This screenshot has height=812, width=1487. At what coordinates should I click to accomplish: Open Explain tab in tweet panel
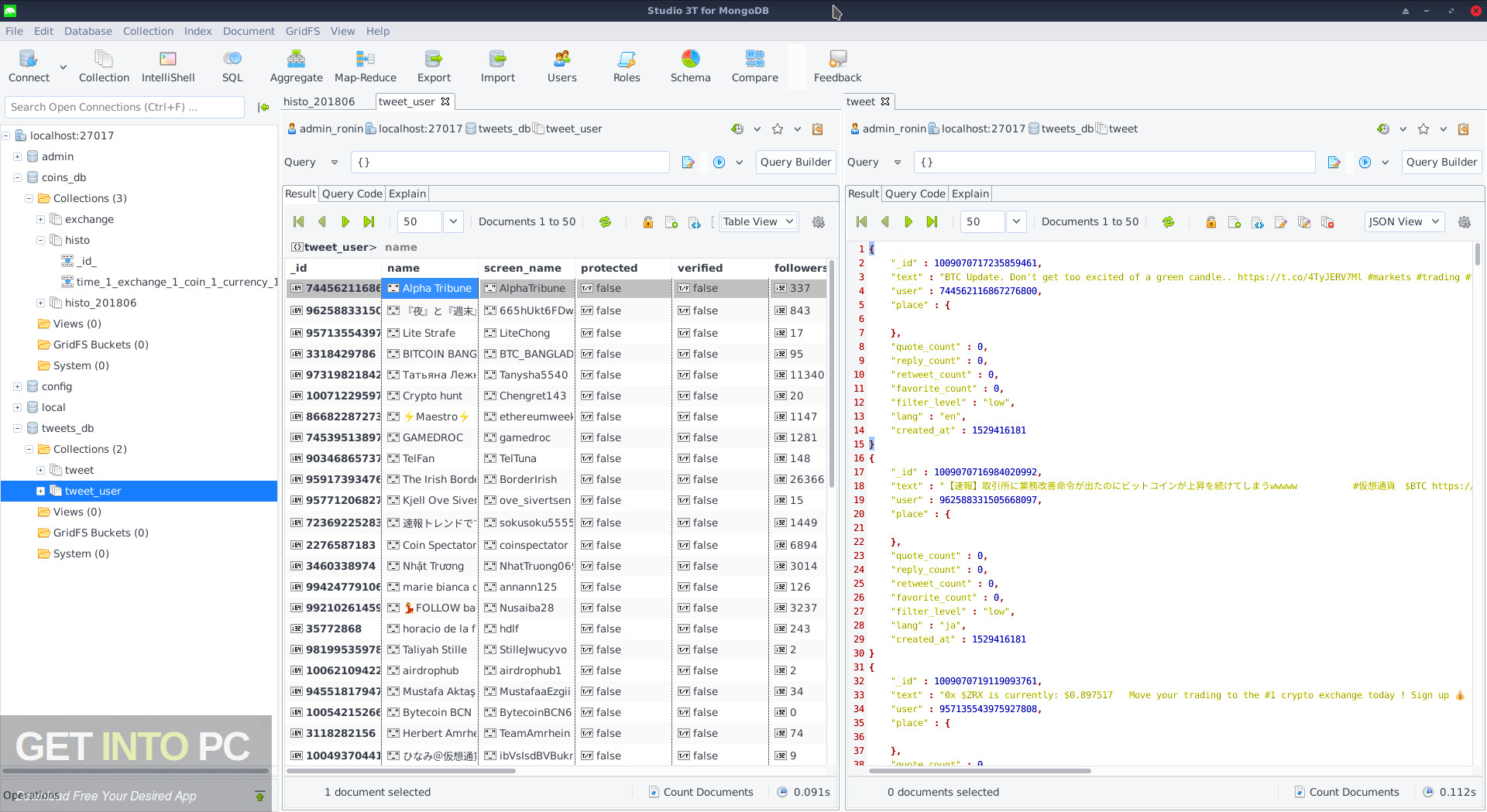point(970,194)
